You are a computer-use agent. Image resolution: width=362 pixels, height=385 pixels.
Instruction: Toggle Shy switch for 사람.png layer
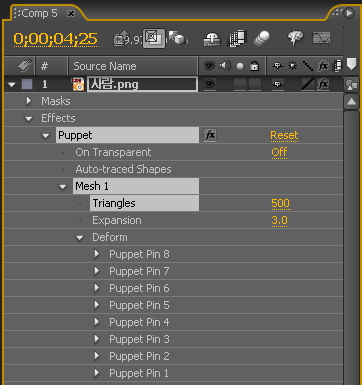(278, 84)
